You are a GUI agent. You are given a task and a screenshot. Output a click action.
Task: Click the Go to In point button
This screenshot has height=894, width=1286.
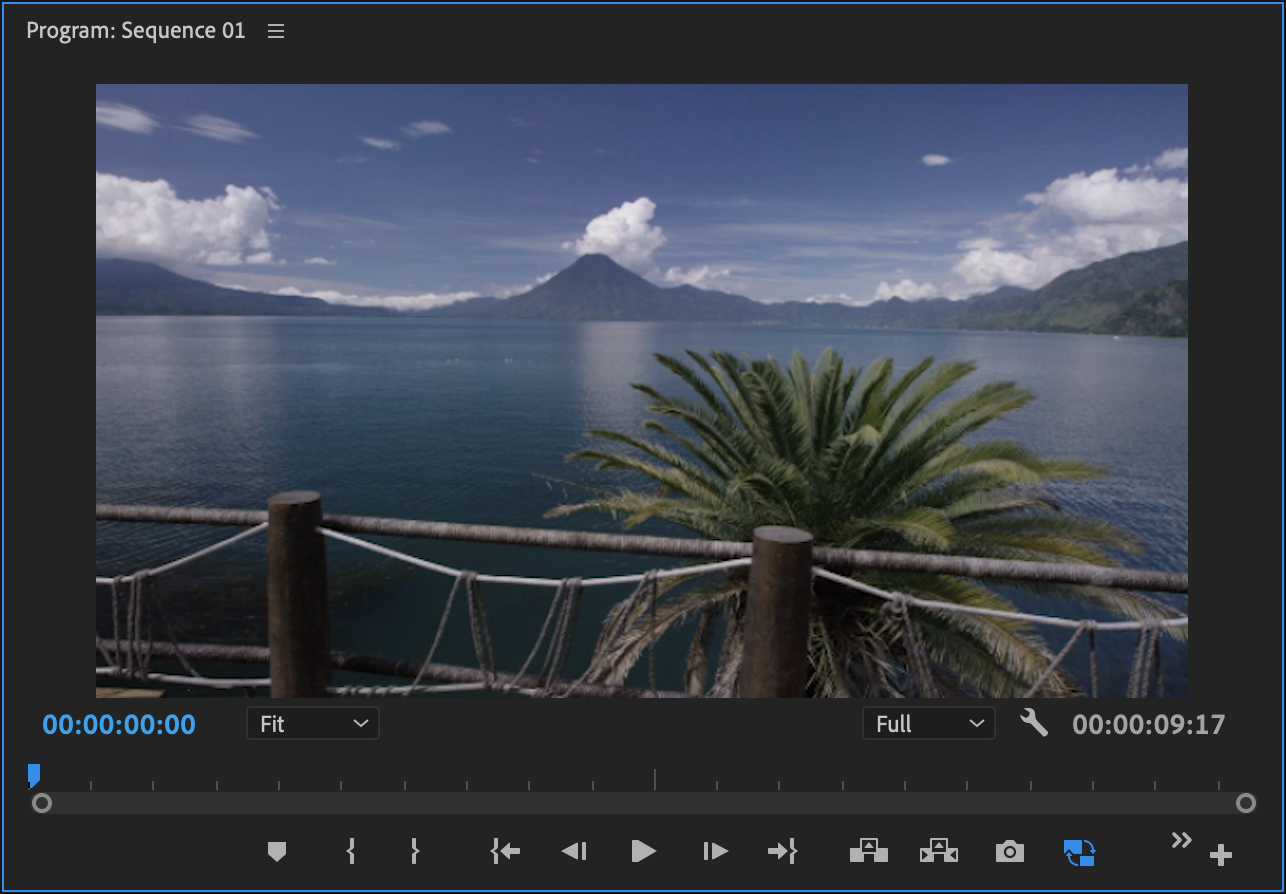[x=505, y=851]
